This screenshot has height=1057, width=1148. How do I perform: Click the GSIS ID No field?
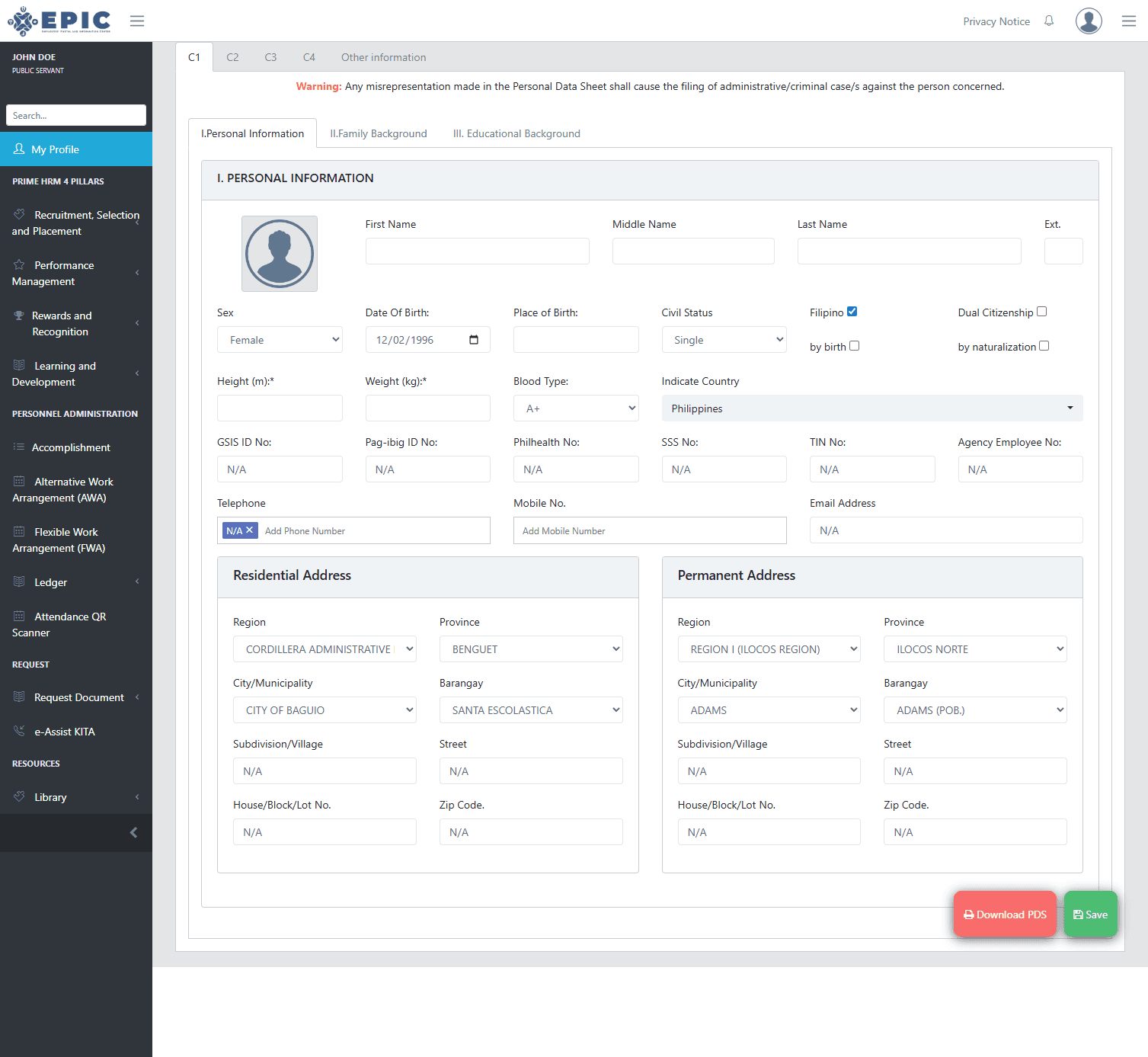(x=280, y=469)
